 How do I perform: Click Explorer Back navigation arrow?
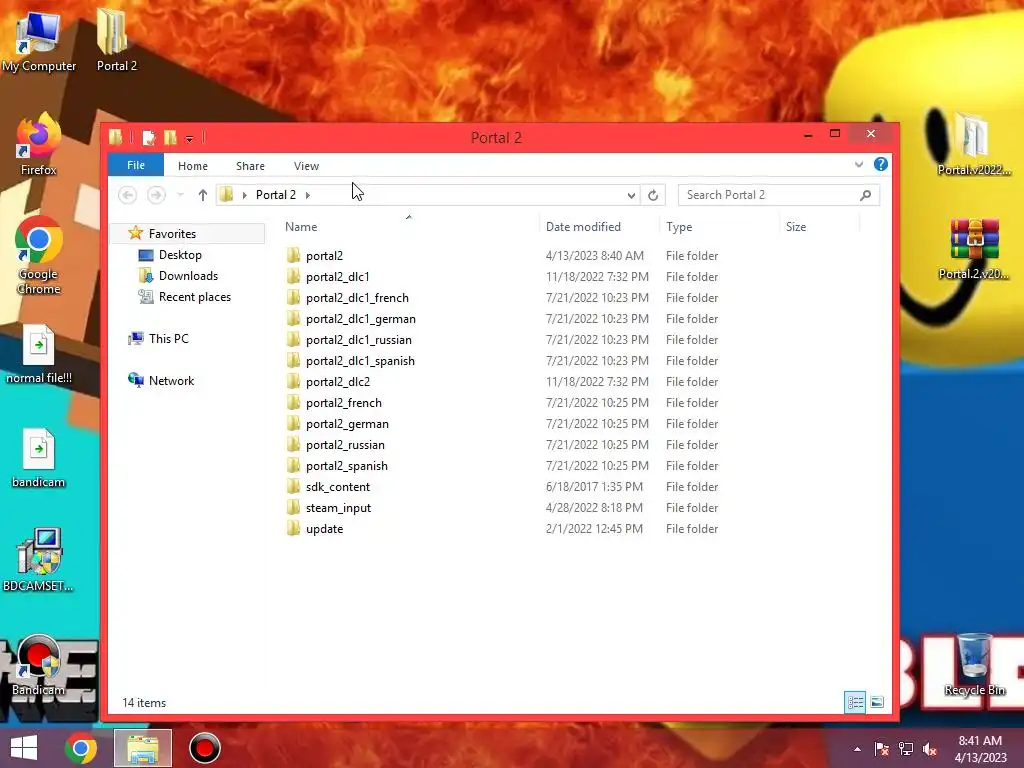[127, 195]
